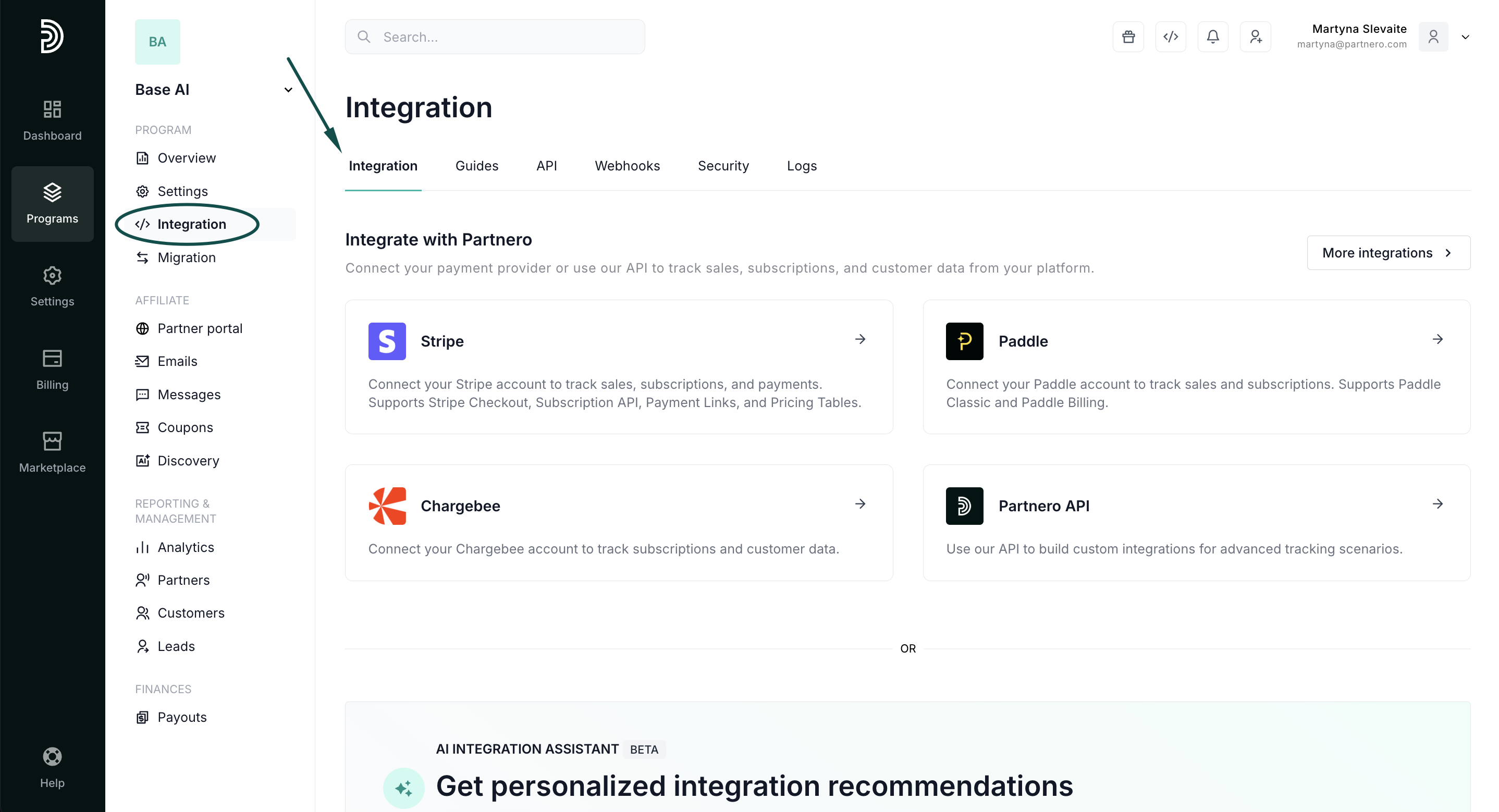Expand the Base AI program dropdown

tap(288, 90)
